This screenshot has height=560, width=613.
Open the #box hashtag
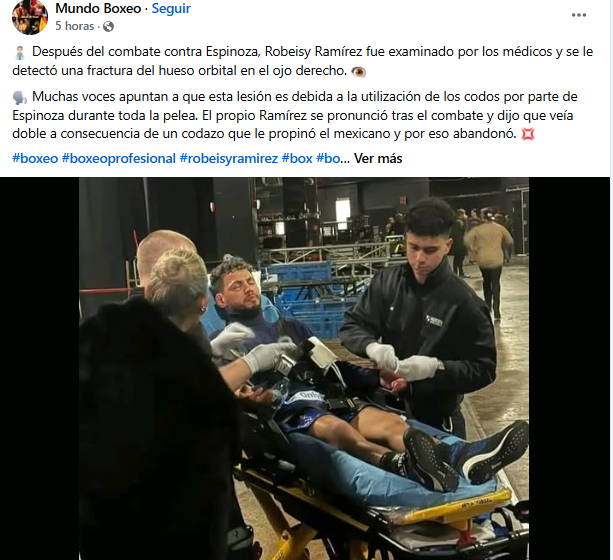pyautogui.click(x=297, y=158)
